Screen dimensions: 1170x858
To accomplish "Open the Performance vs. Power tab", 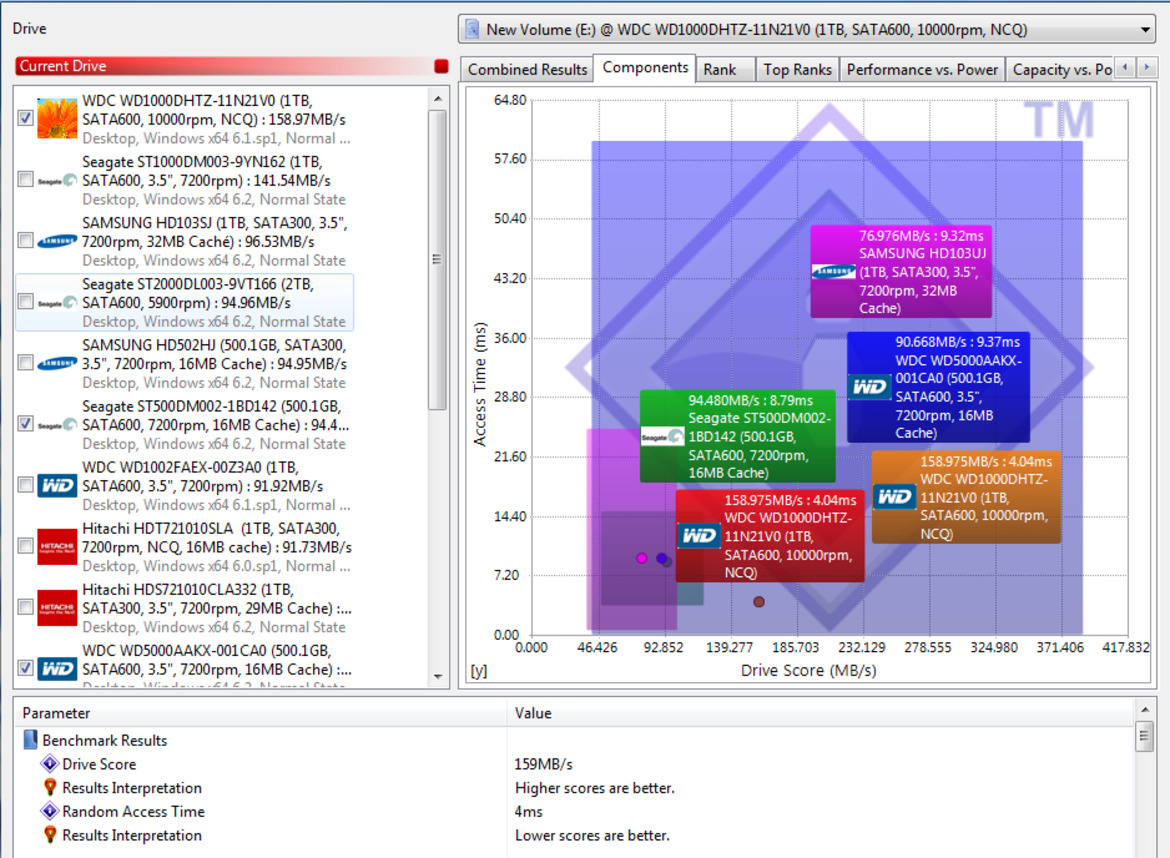I will (922, 69).
